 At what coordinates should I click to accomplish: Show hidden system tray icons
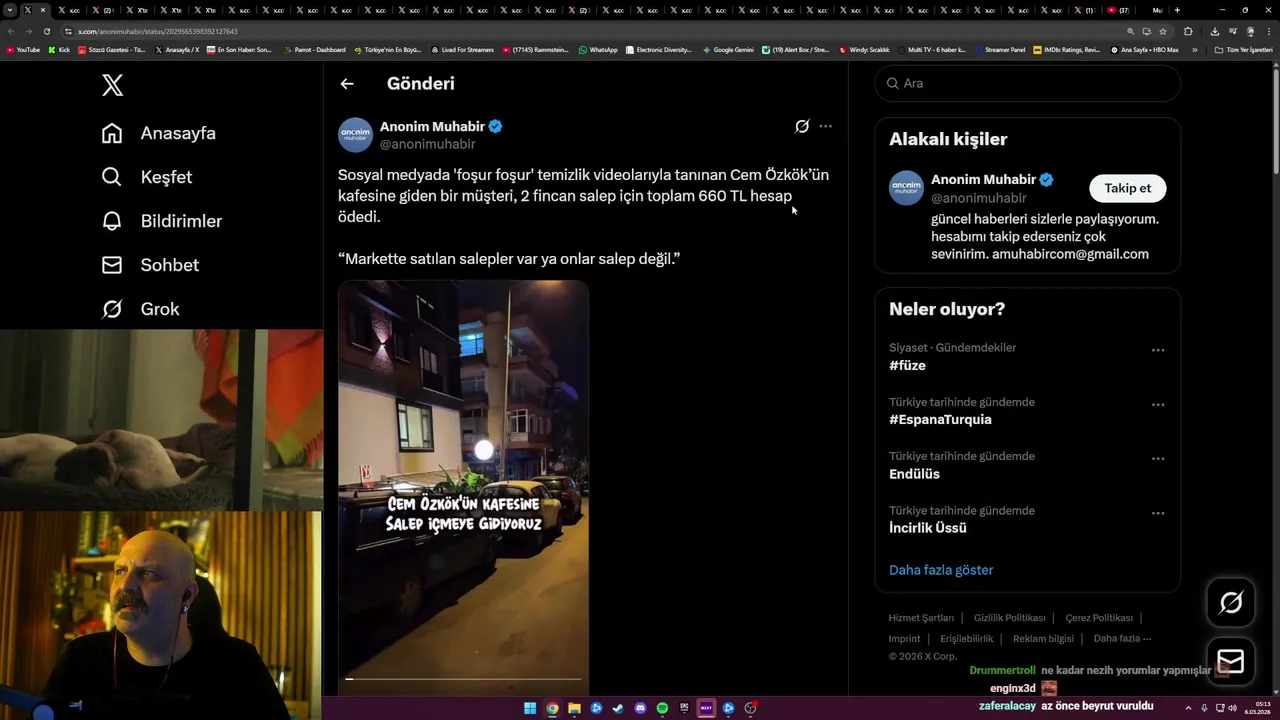coord(1189,708)
